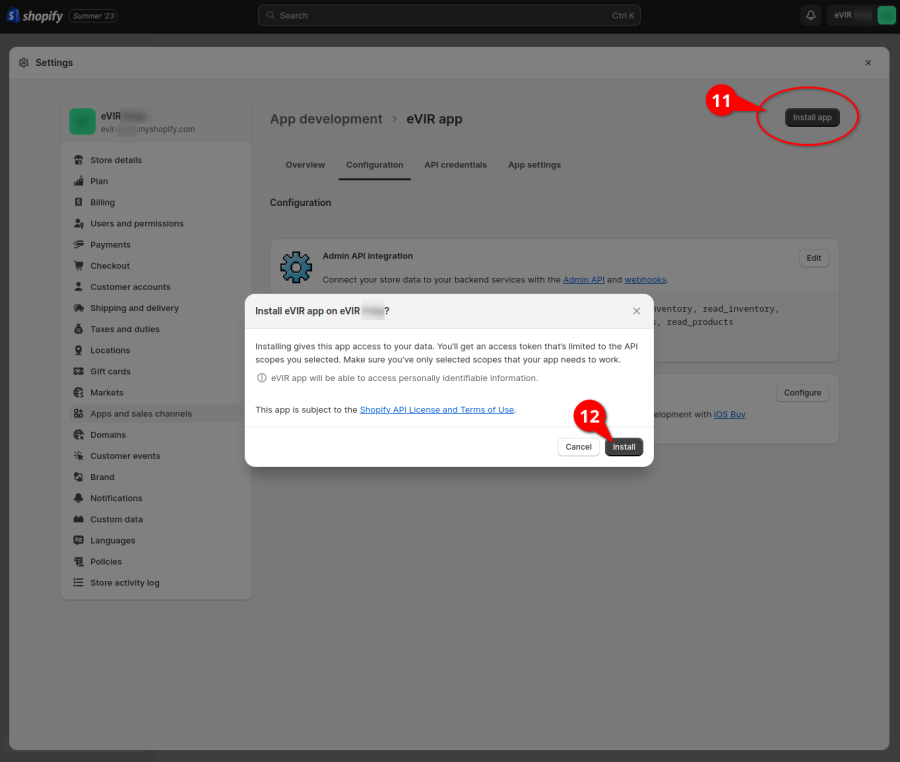Click the Markets globe icon
Image resolution: width=900 pixels, height=762 pixels.
coord(79,393)
